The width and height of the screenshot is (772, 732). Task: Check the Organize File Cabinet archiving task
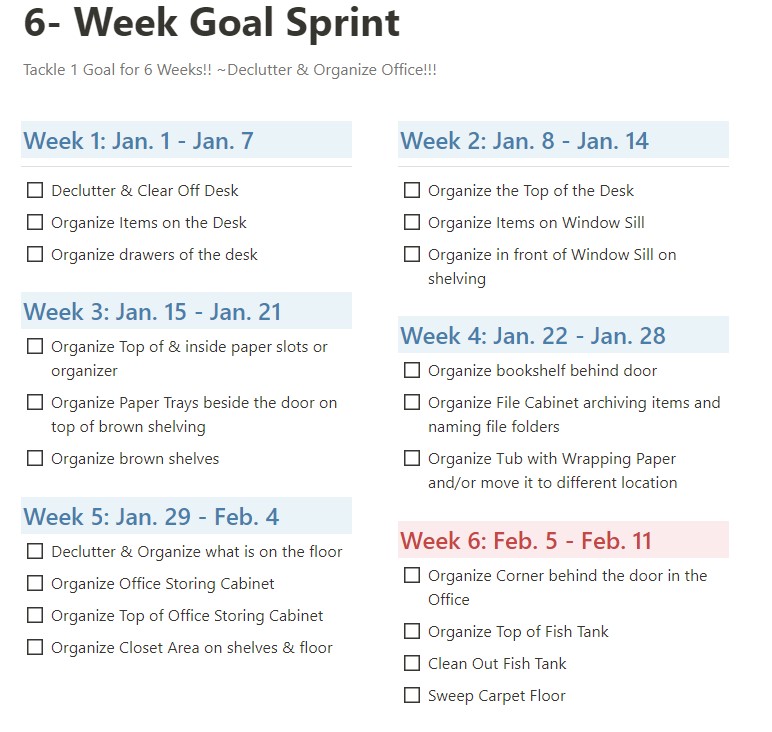click(412, 403)
